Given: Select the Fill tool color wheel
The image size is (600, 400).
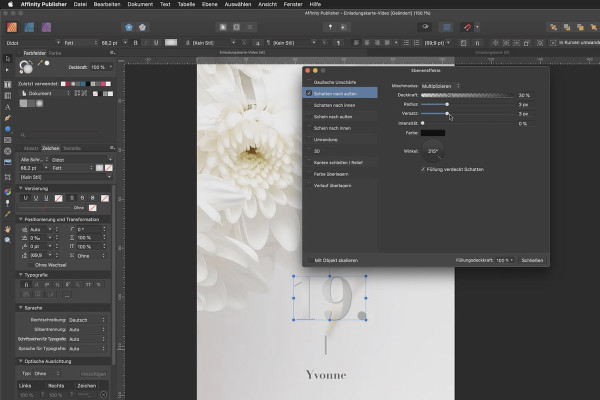Looking at the screenshot, I should pos(8,192).
